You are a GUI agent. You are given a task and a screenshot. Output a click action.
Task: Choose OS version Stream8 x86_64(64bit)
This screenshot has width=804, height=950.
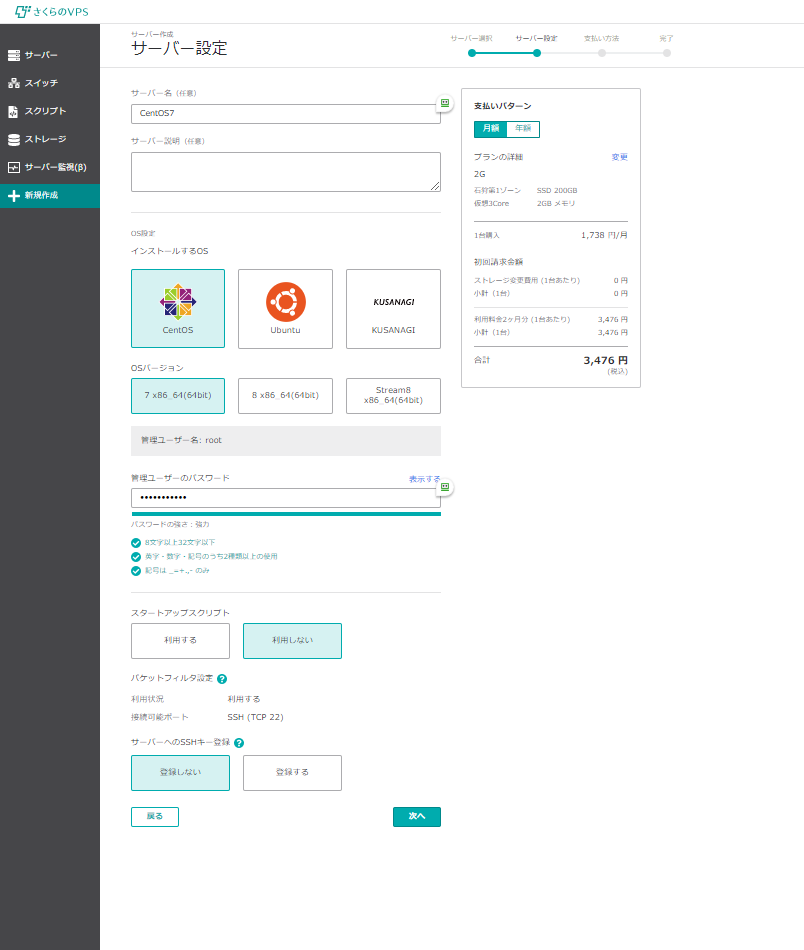pyautogui.click(x=393, y=395)
